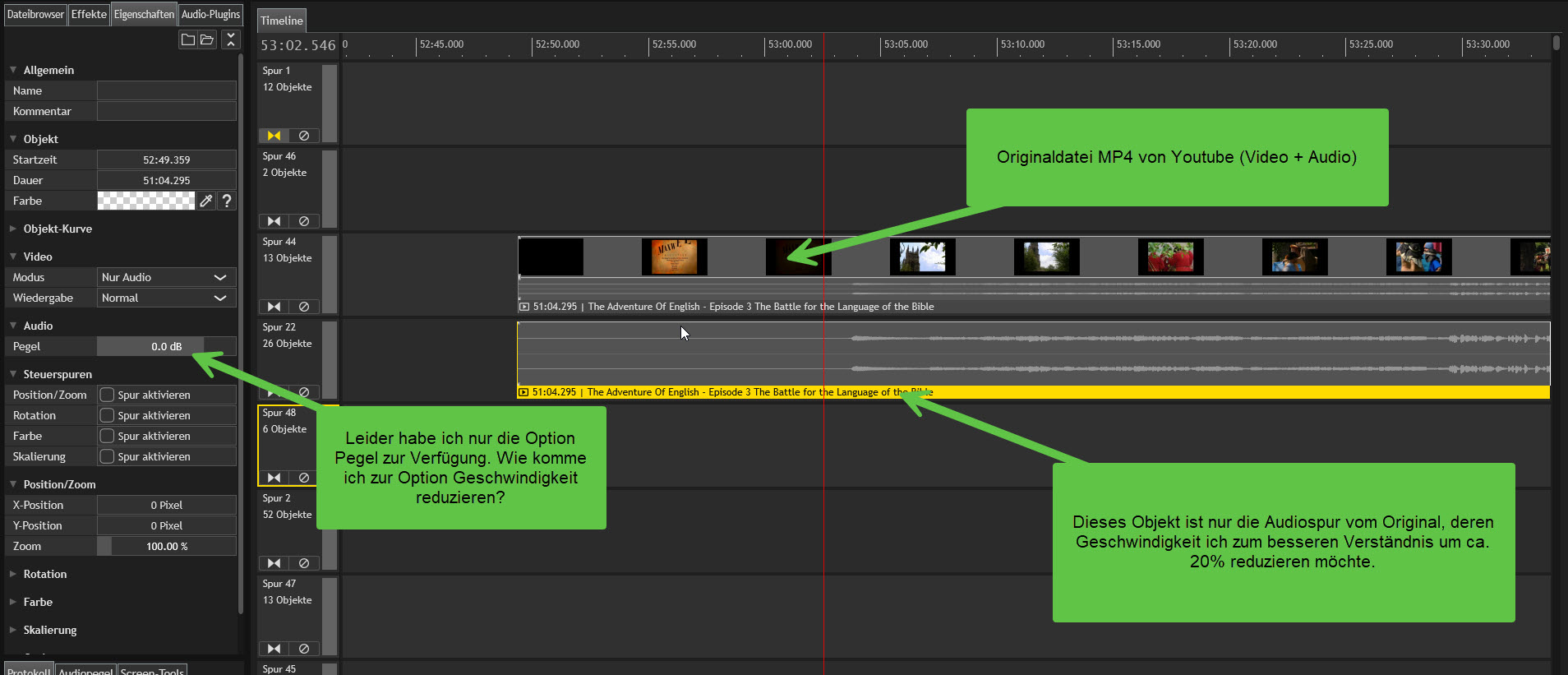Enable the Position/Zoom 'Spur aktivieren' checkbox
This screenshot has height=675, width=1568.
tap(108, 395)
